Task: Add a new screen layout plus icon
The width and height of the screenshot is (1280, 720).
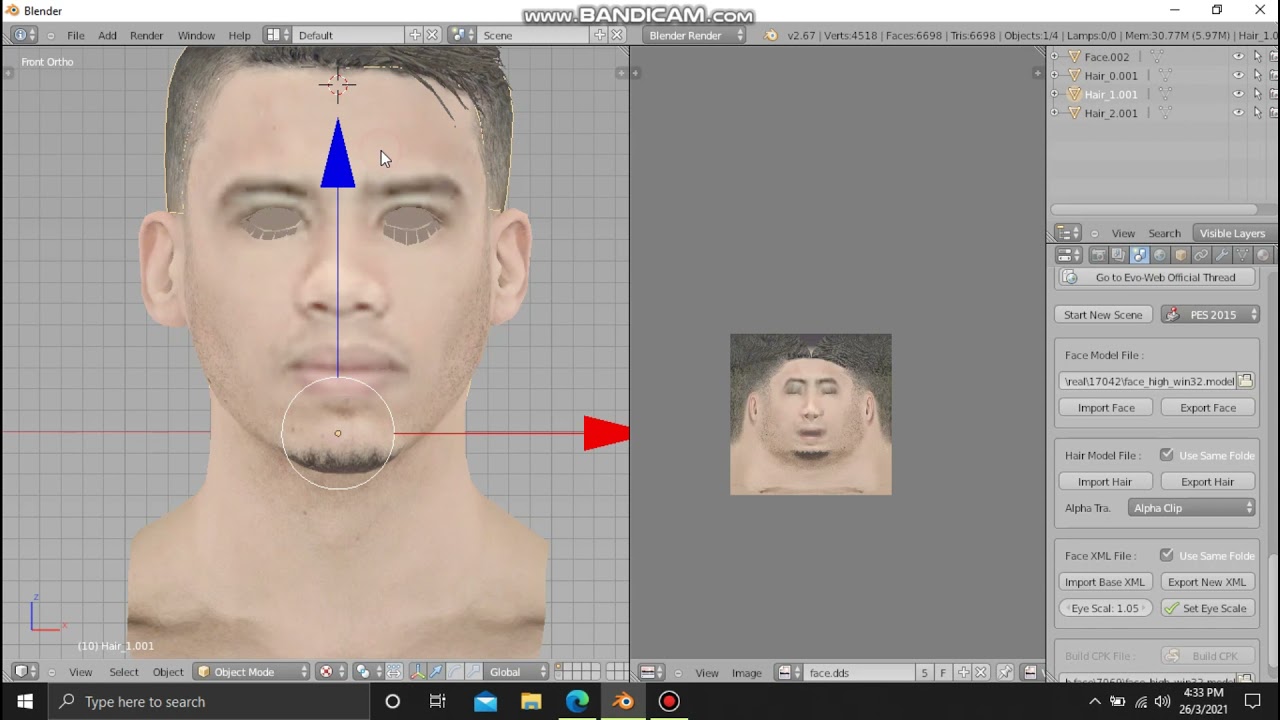Action: 415,35
